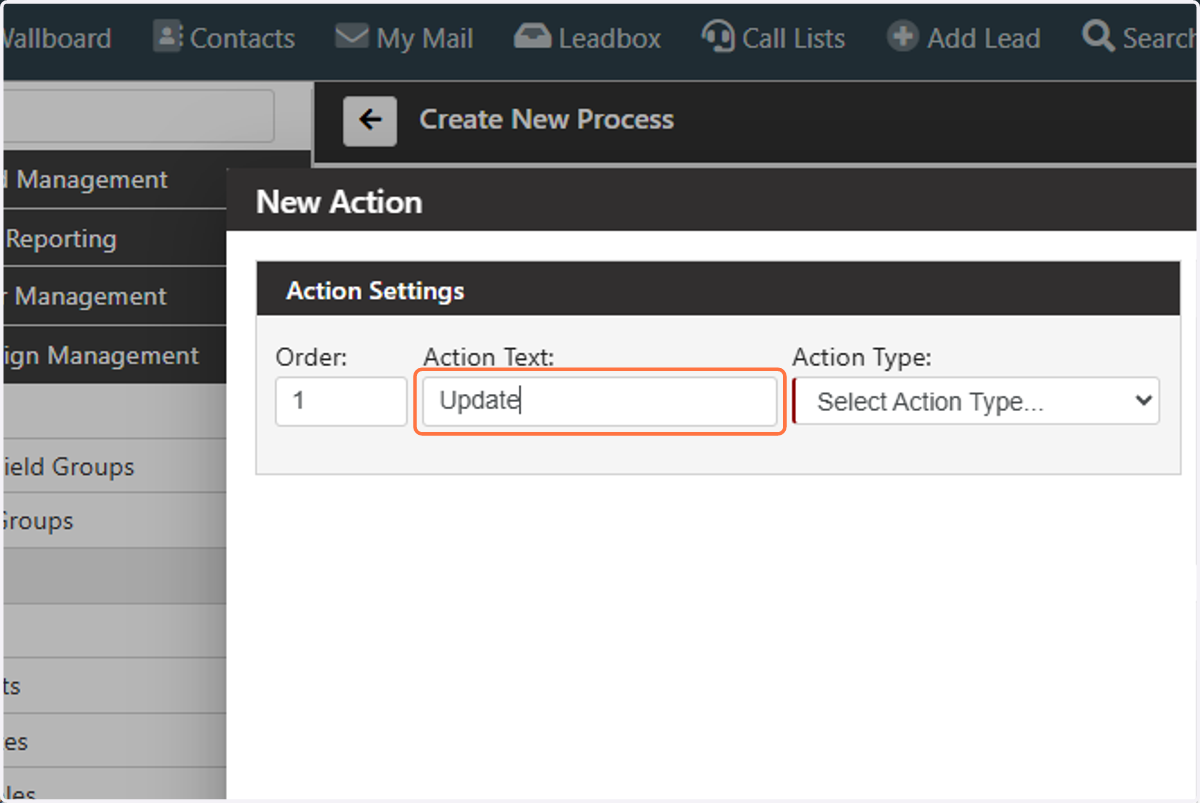Open the Wallboard item in the top bar
Viewport: 1200px width, 803px height.
[x=56, y=39]
